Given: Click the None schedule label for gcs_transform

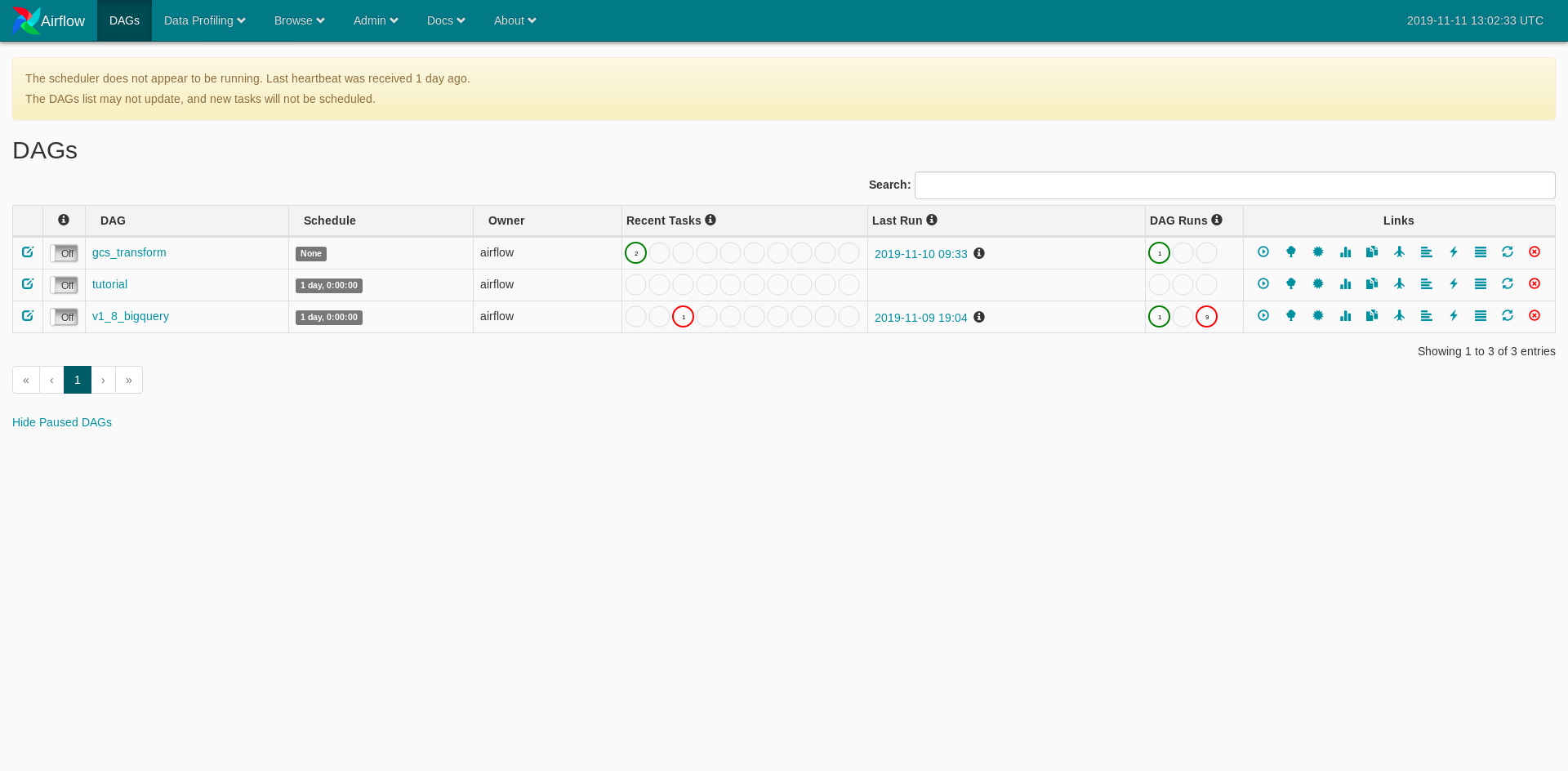Looking at the screenshot, I should (x=311, y=254).
